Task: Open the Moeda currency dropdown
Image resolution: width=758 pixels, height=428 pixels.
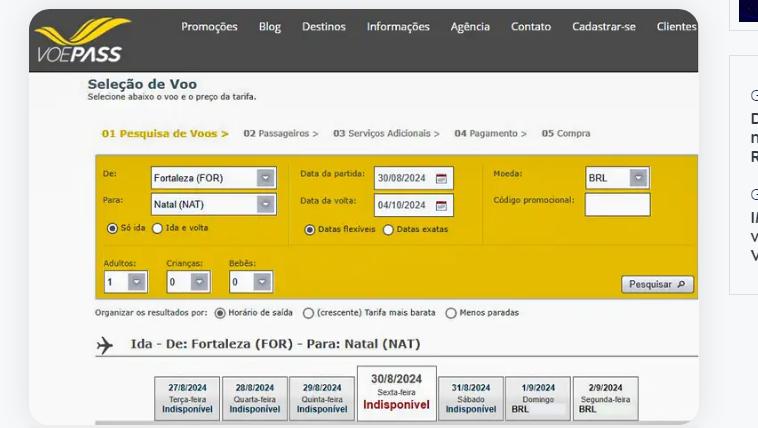Action: 639,178
